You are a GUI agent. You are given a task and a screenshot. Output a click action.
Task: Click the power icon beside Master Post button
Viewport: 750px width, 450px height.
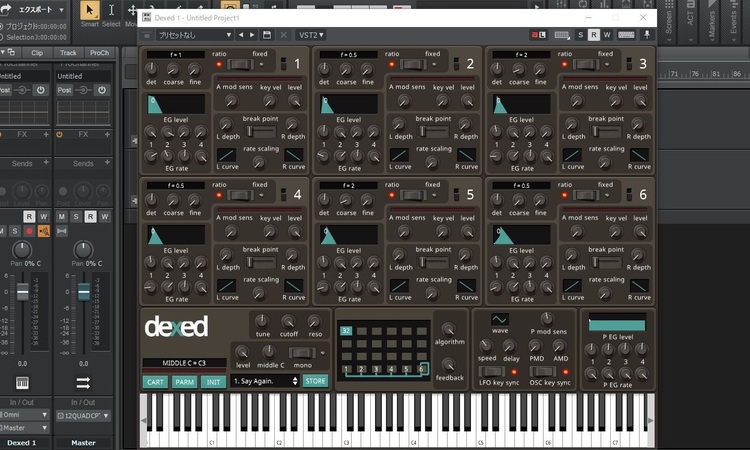pos(101,90)
